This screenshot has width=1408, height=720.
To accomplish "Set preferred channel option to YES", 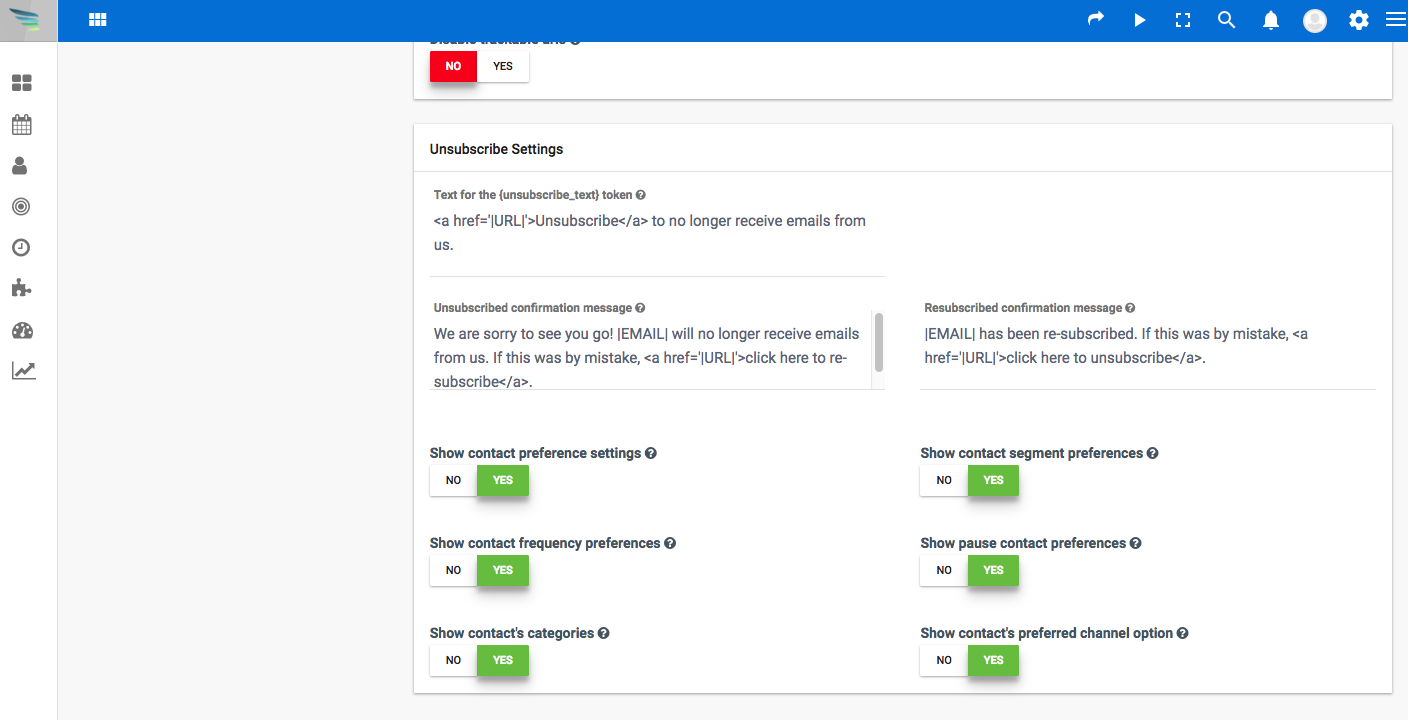I will (x=993, y=660).
